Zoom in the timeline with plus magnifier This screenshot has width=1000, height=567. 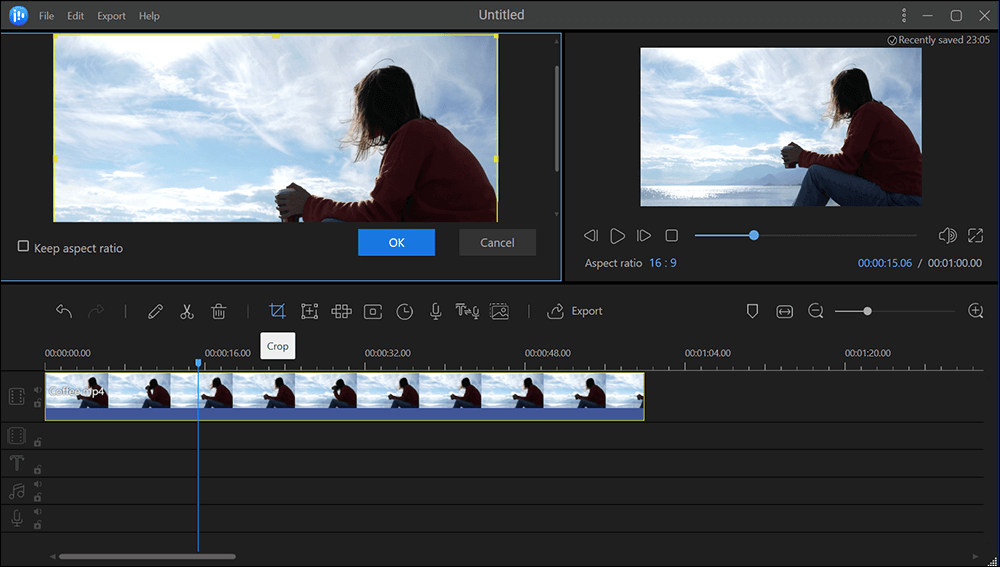click(x=976, y=311)
